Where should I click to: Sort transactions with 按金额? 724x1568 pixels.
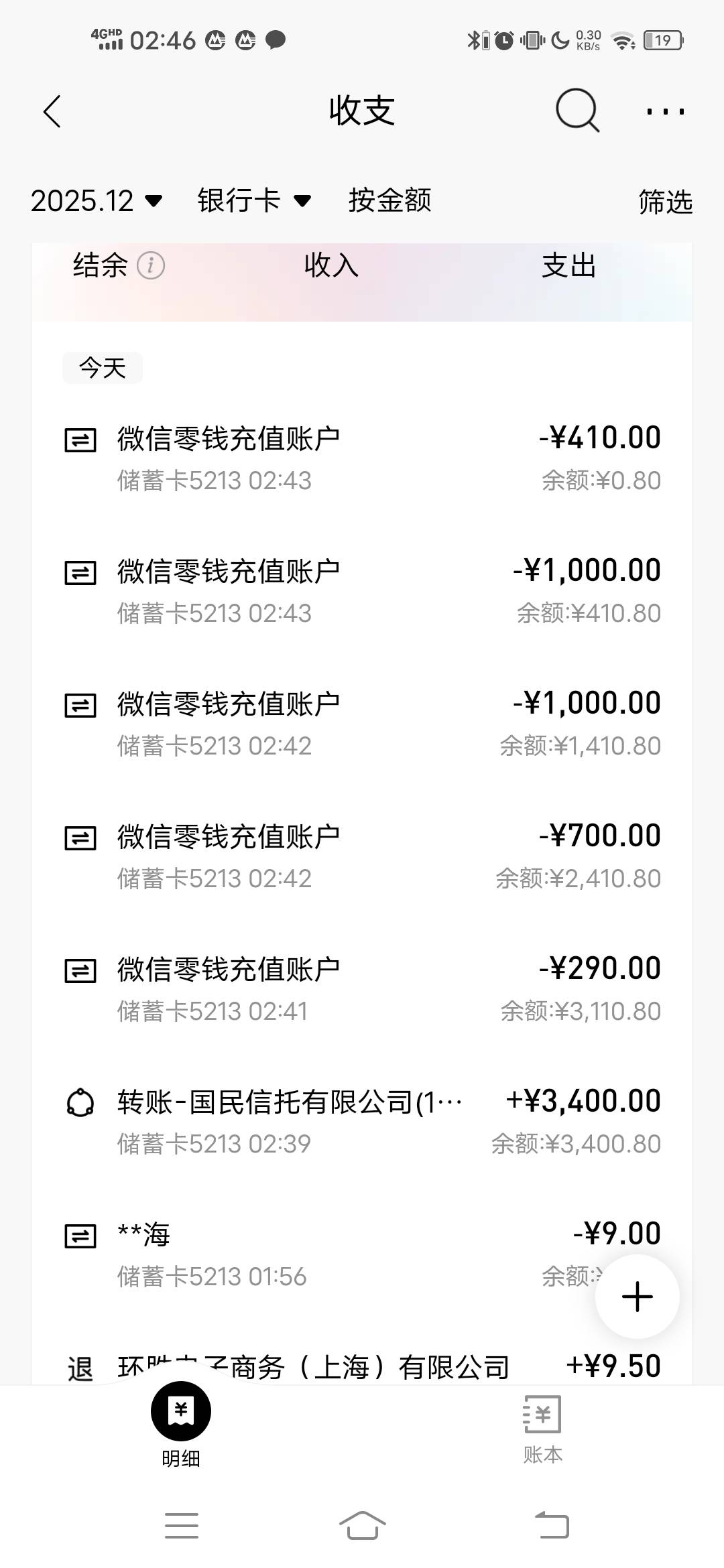click(389, 200)
